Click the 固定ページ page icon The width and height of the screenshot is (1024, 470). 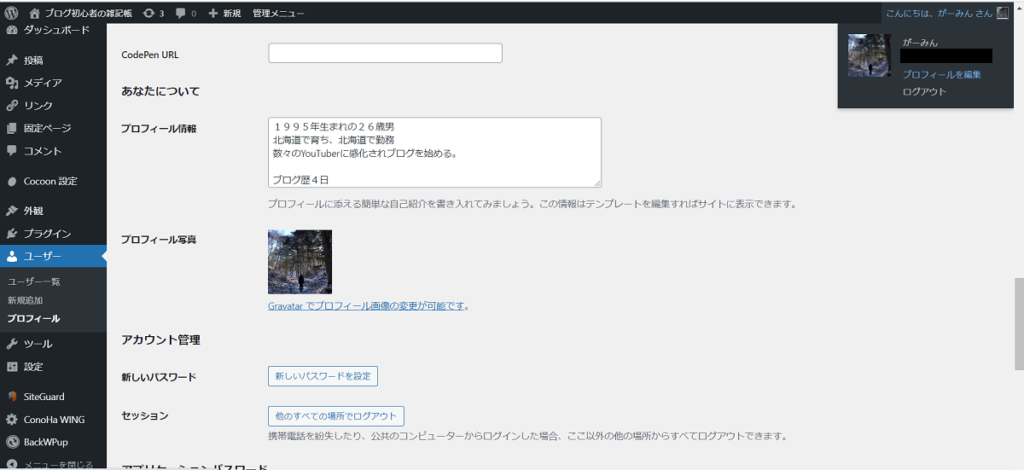point(11,129)
